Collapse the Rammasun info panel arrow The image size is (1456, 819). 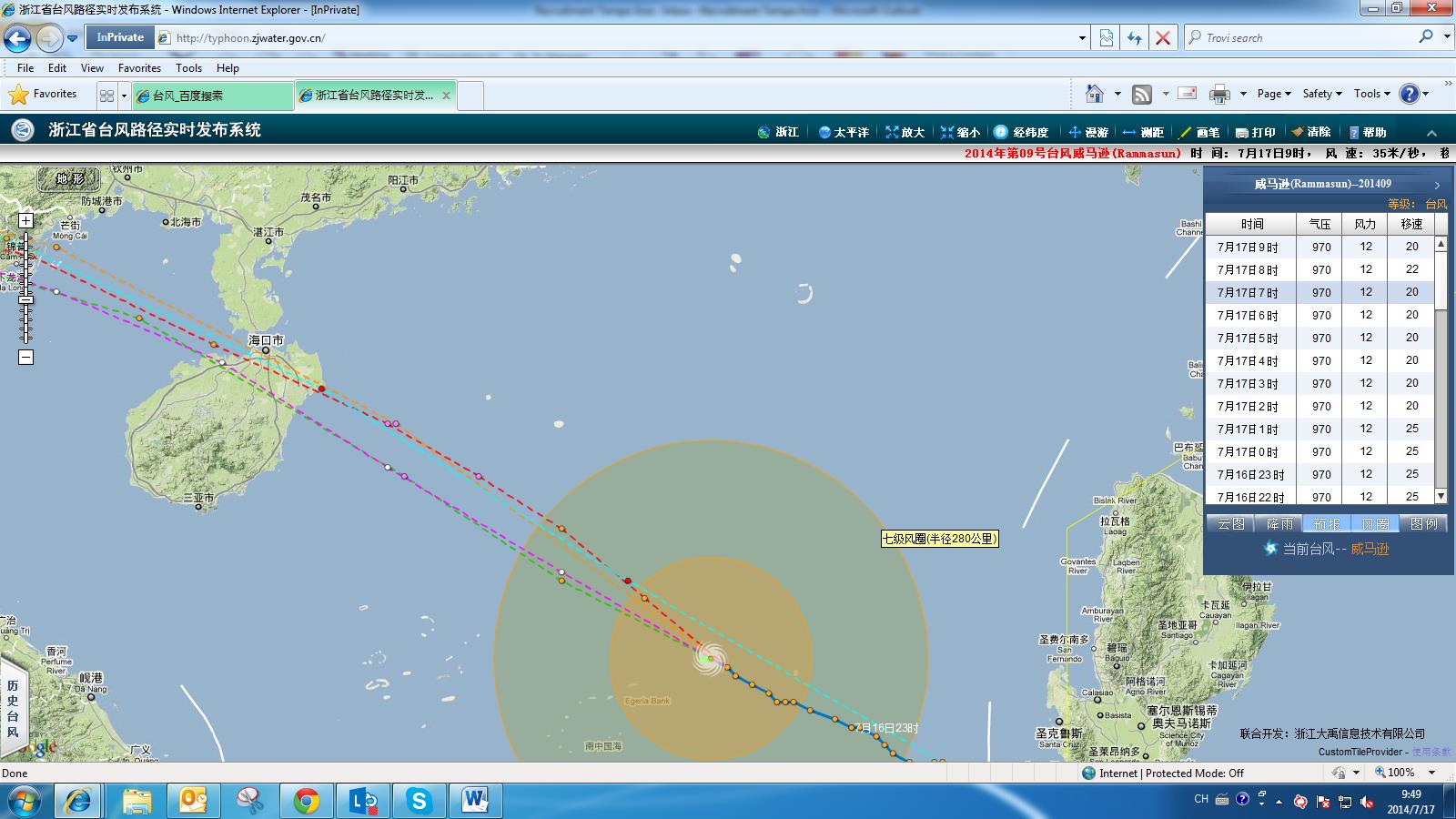point(1437,185)
